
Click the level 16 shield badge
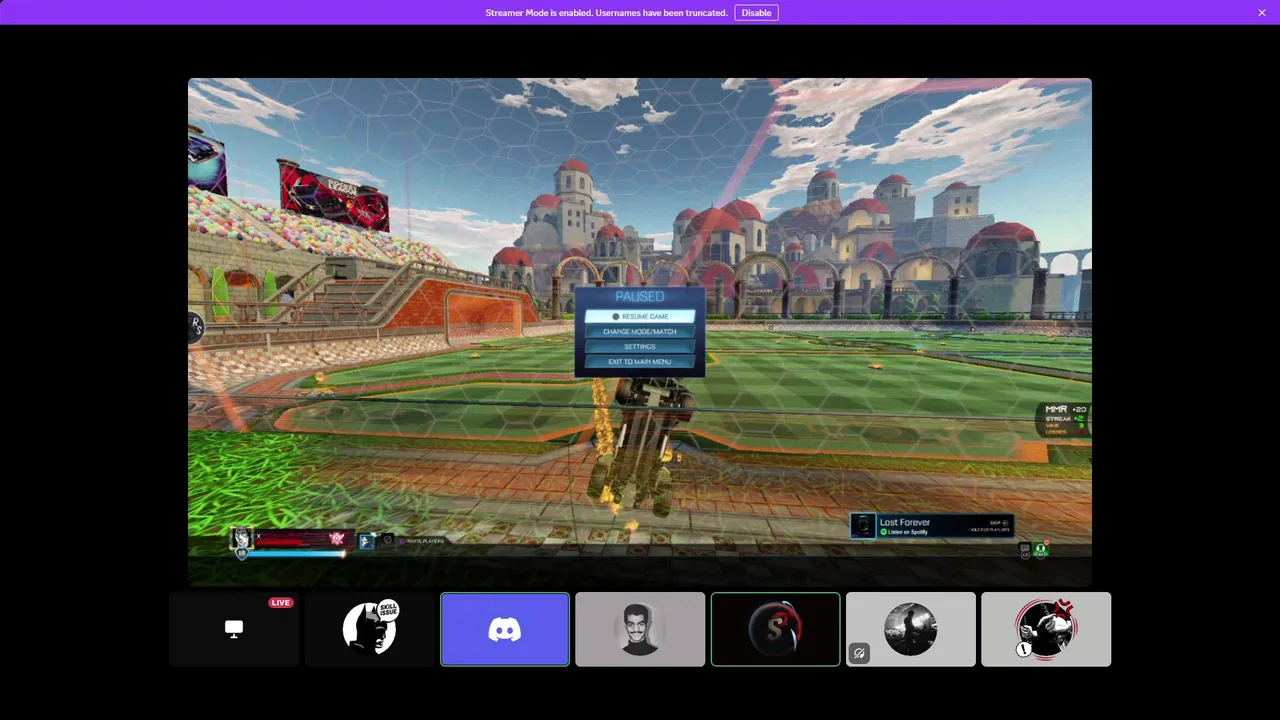[x=241, y=553]
